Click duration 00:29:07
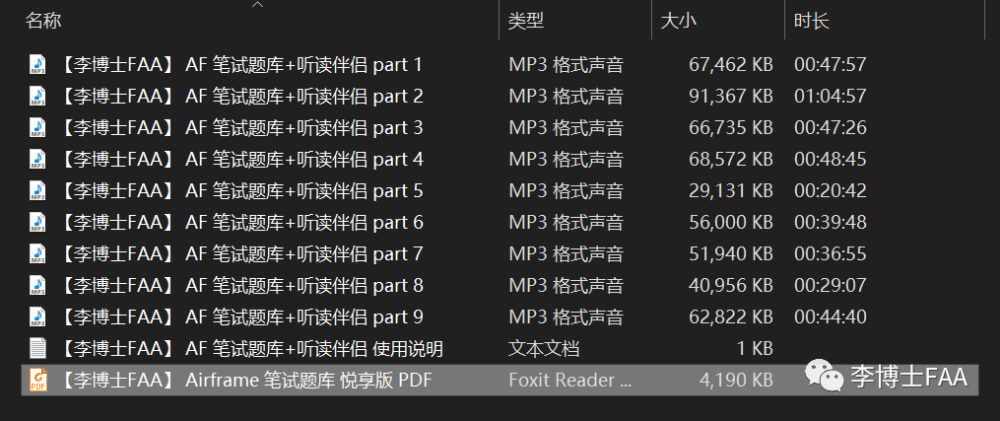Screen dimensions: 1000x421 tap(830, 285)
